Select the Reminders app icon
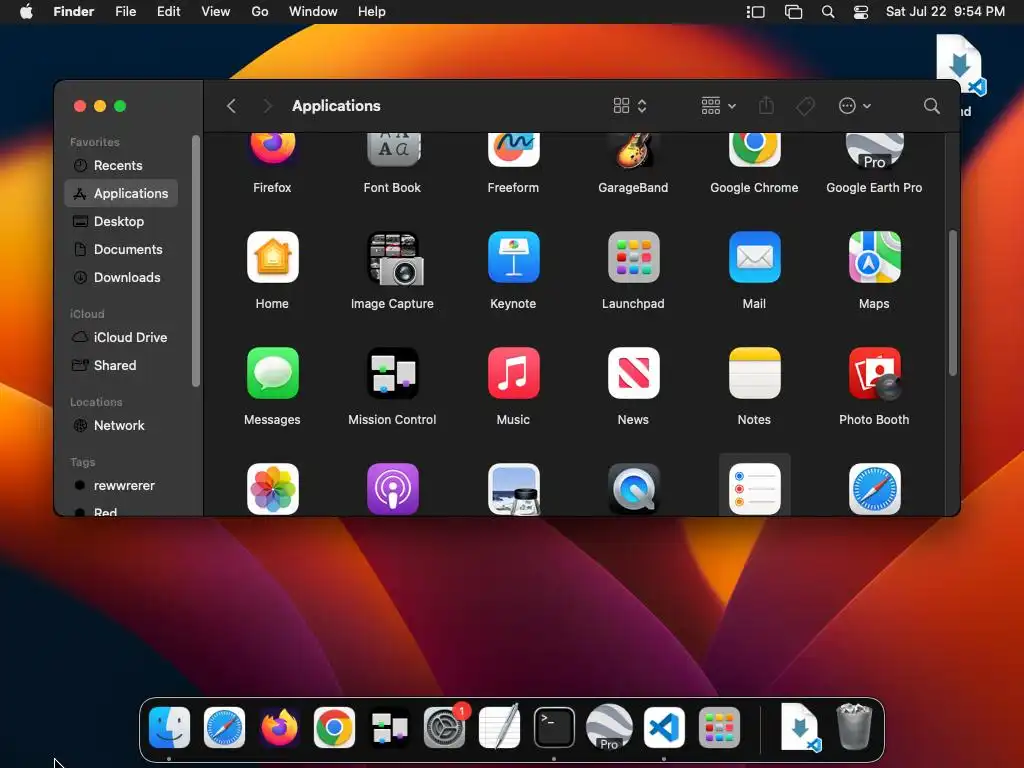Image resolution: width=1024 pixels, height=768 pixels. [x=754, y=489]
